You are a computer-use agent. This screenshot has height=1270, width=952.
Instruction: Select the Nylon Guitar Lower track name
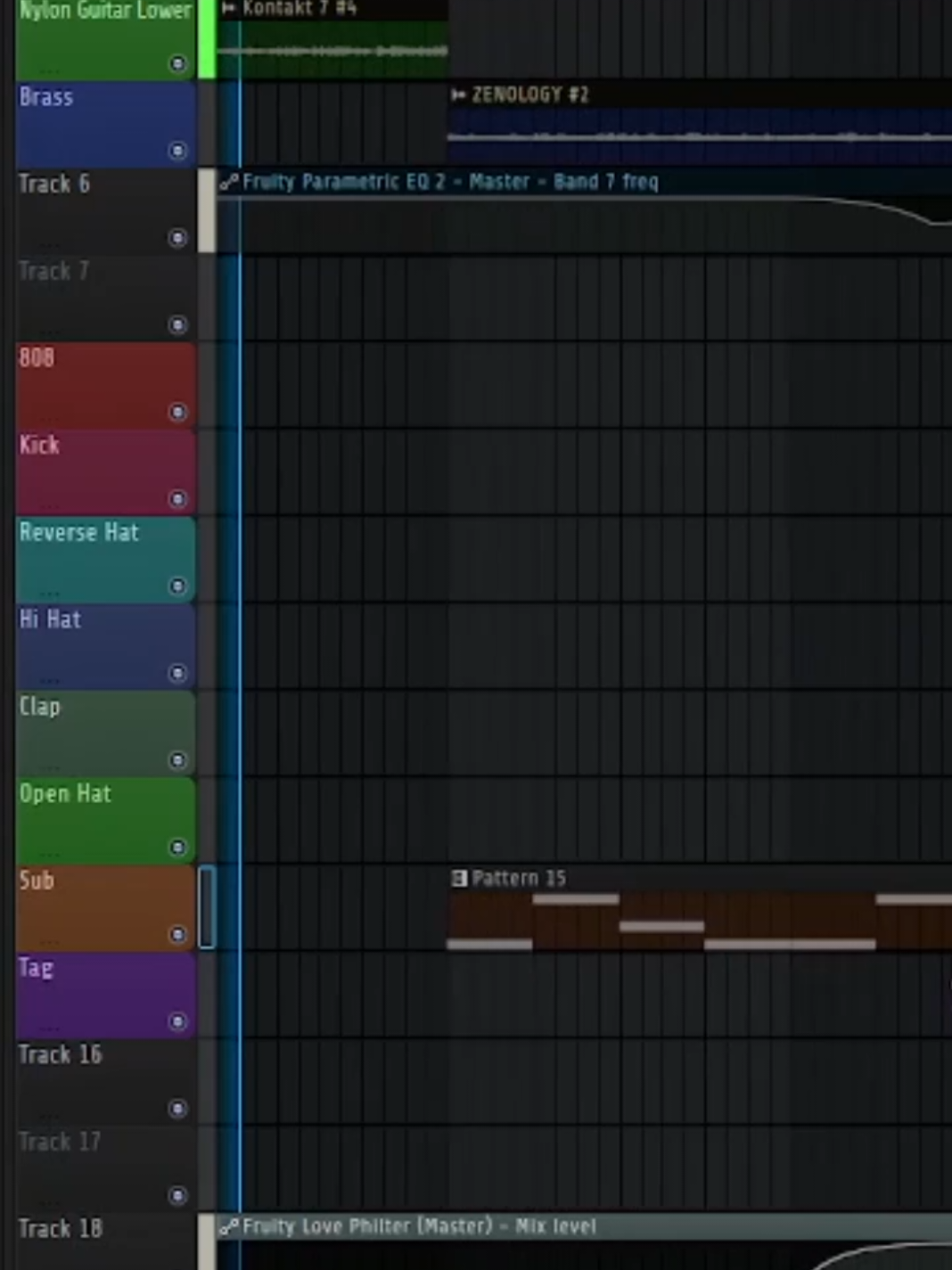(105, 12)
